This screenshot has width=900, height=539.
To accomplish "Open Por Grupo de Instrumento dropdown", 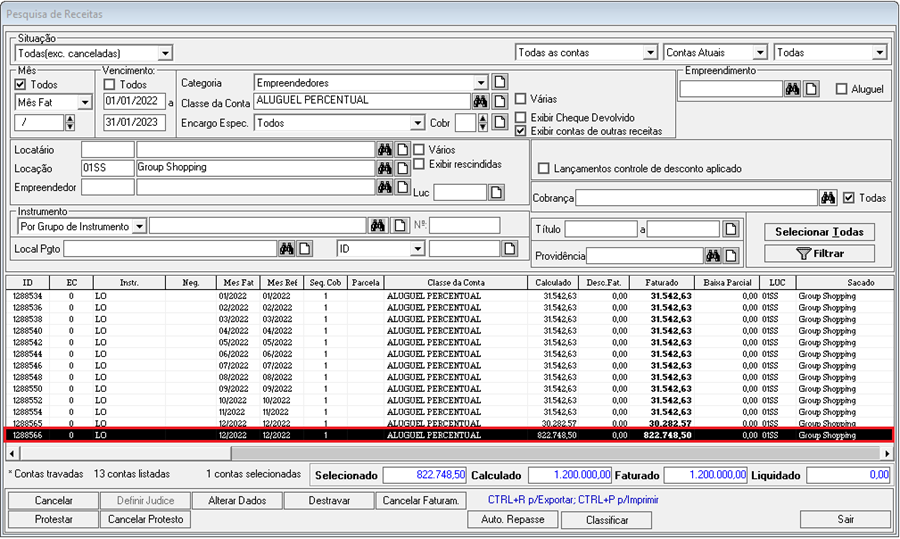I will pyautogui.click(x=139, y=226).
